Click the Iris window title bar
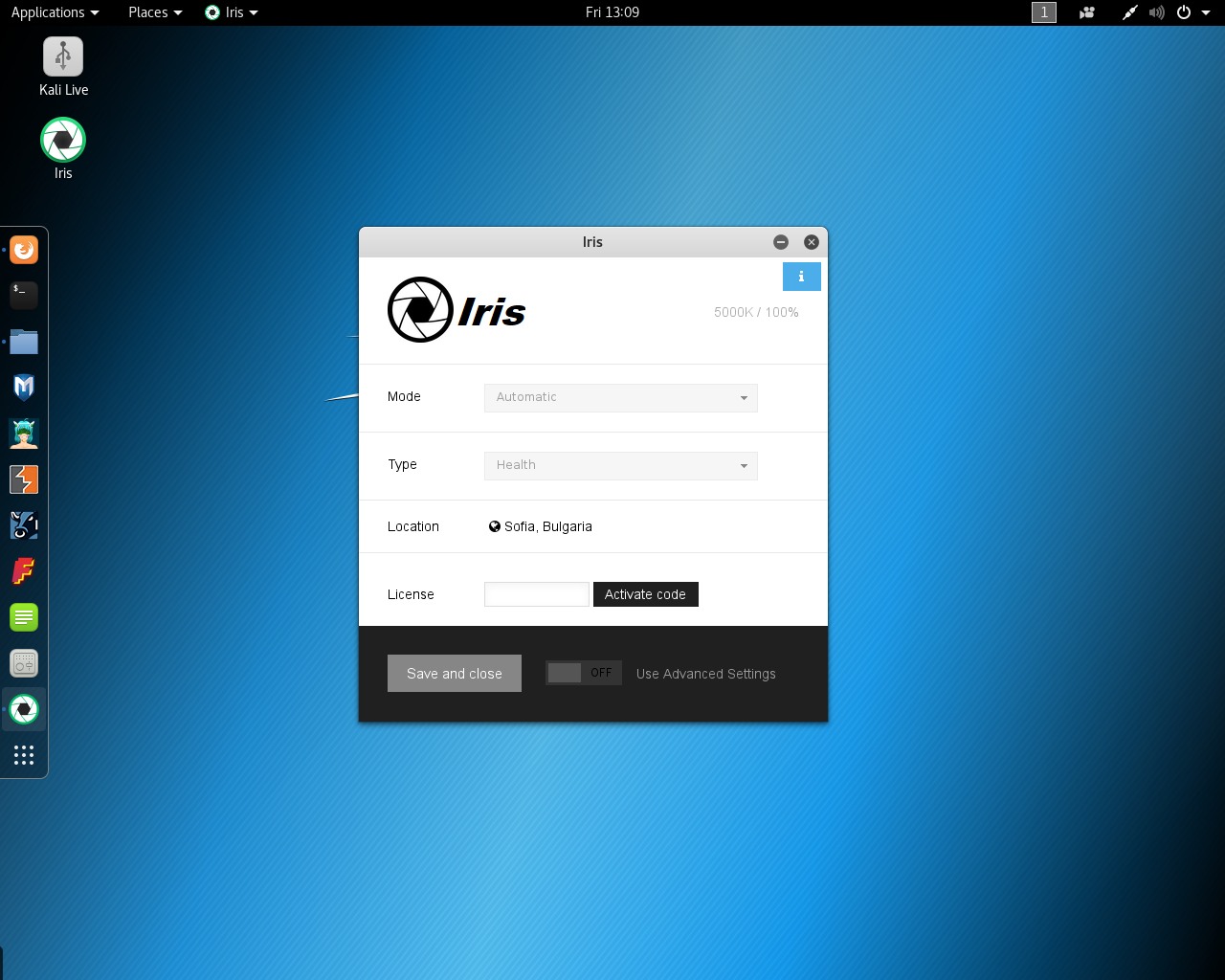The image size is (1225, 980). (592, 242)
